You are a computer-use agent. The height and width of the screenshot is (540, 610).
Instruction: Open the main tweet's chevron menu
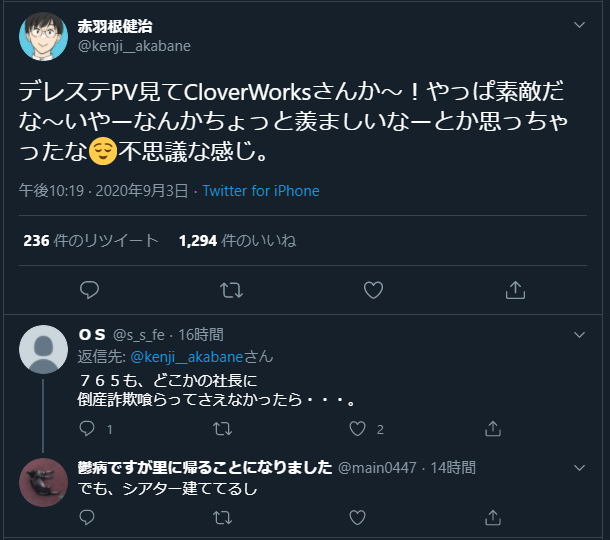579,25
